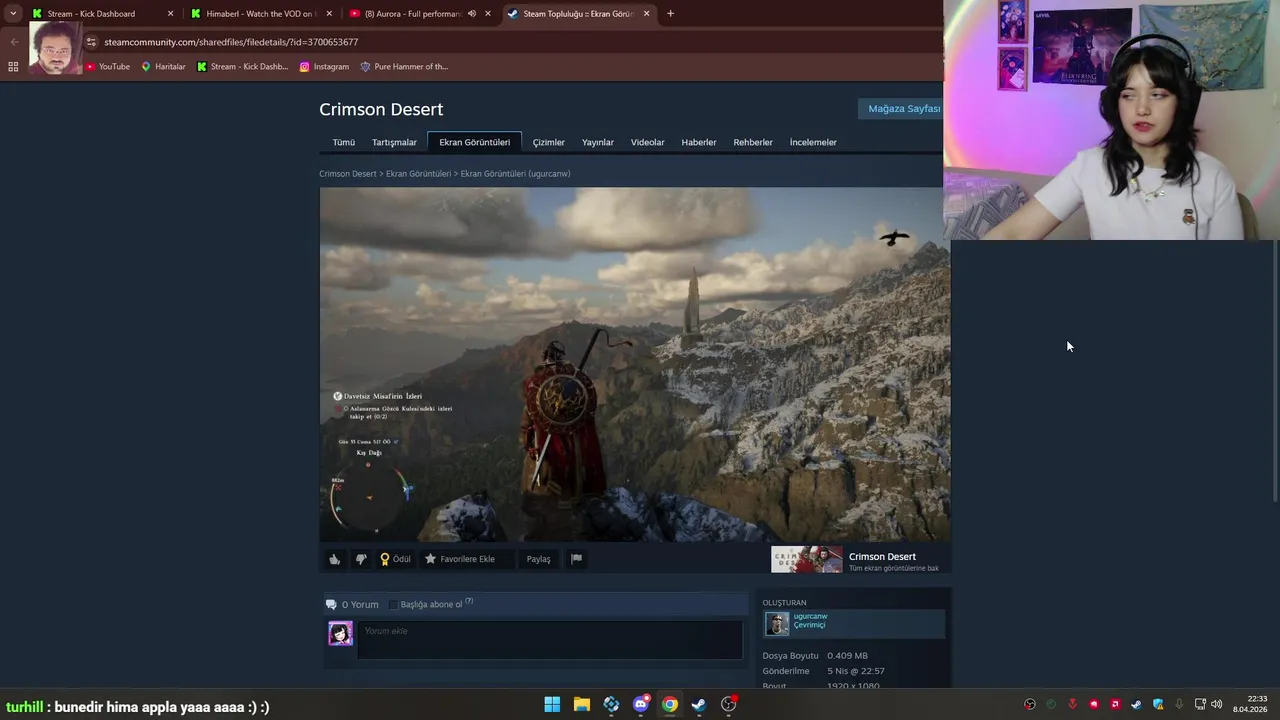Switch to the Tartışmalar tab
Screen dimensions: 1280x720
tap(394, 142)
